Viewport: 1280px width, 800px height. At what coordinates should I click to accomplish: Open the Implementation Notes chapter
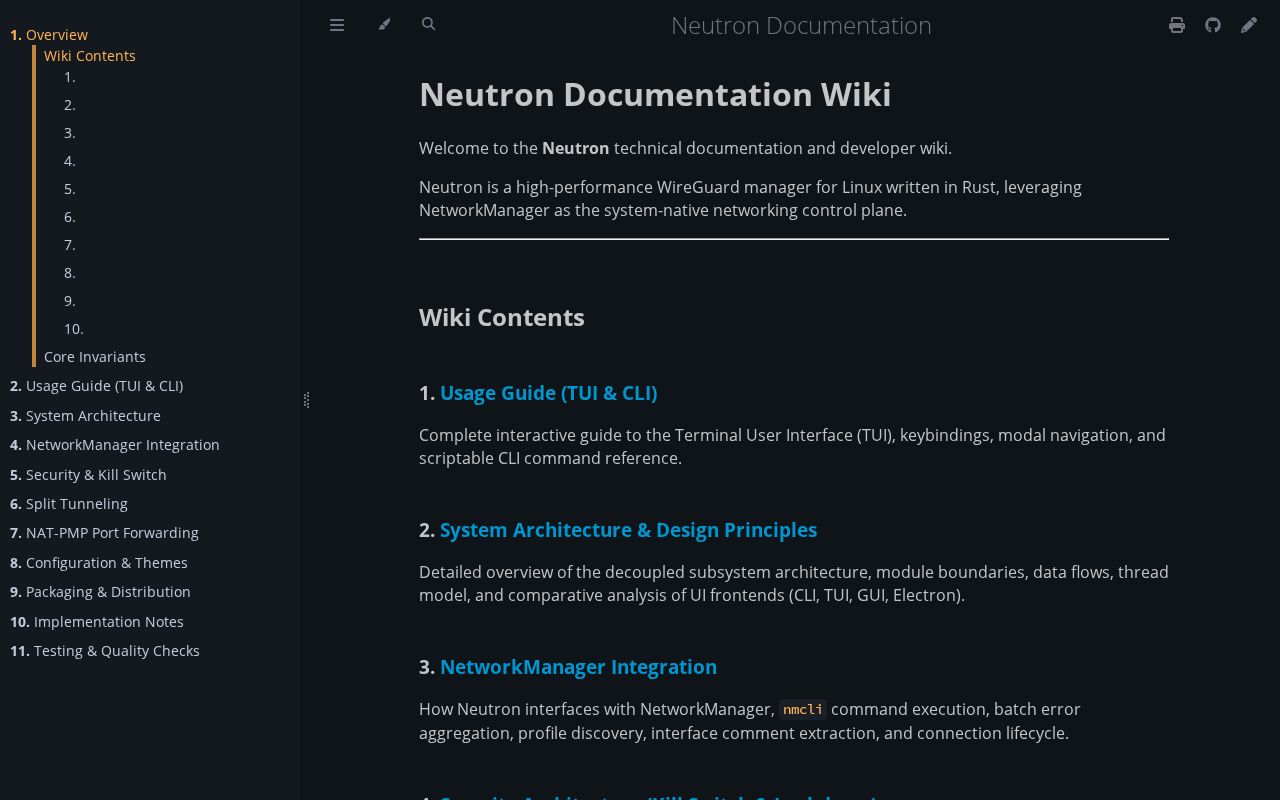click(x=97, y=622)
